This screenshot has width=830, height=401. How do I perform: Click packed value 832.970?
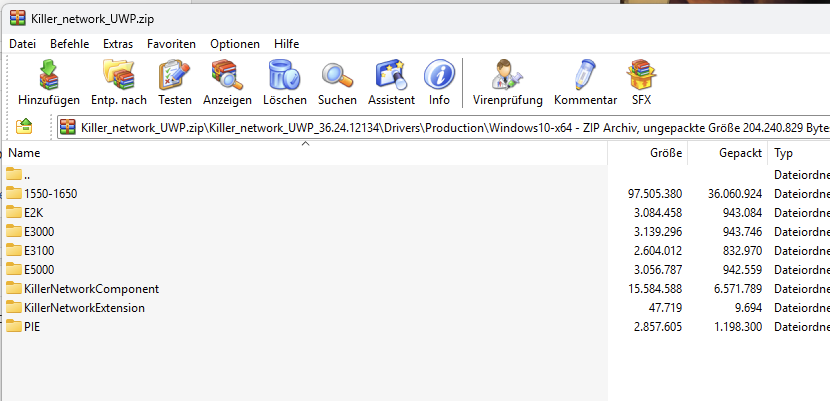[742, 251]
